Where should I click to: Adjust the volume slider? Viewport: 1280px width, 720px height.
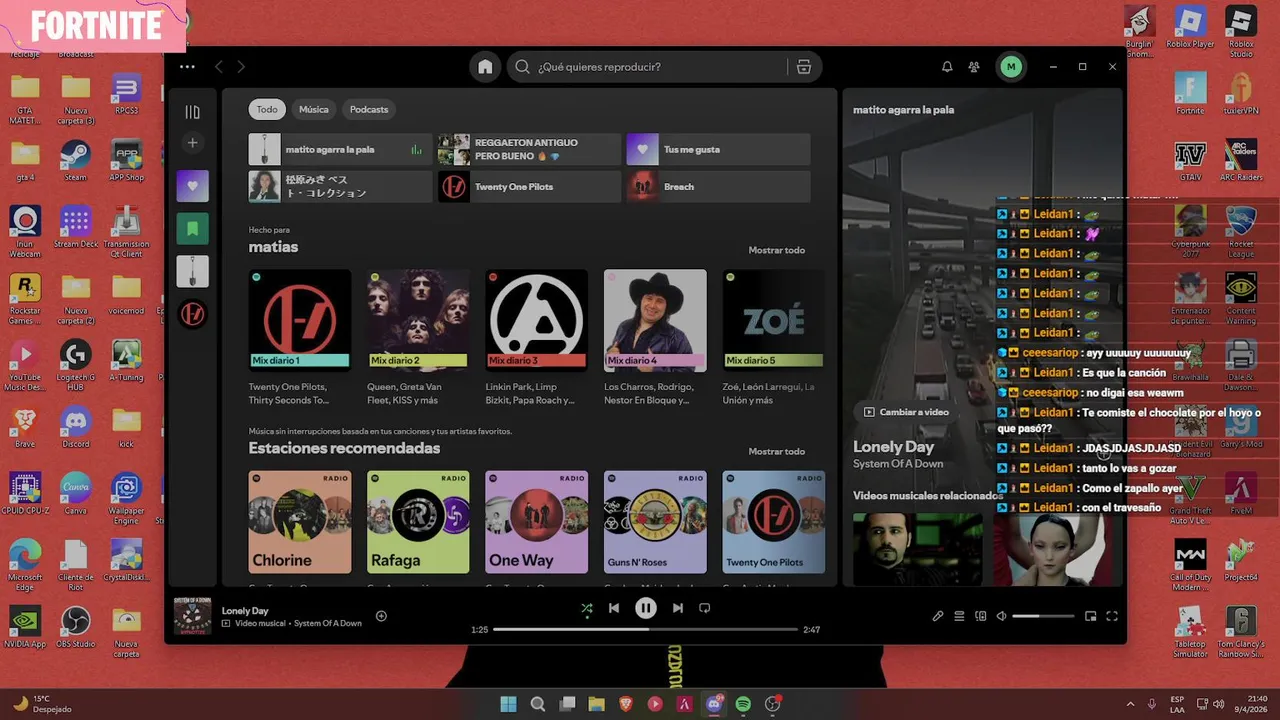pos(1043,616)
